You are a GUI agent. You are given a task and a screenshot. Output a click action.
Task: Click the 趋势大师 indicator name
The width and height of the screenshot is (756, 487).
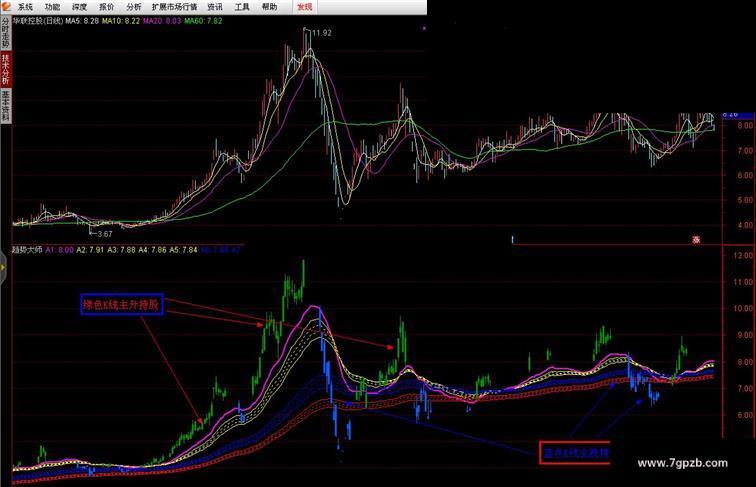tap(27, 250)
